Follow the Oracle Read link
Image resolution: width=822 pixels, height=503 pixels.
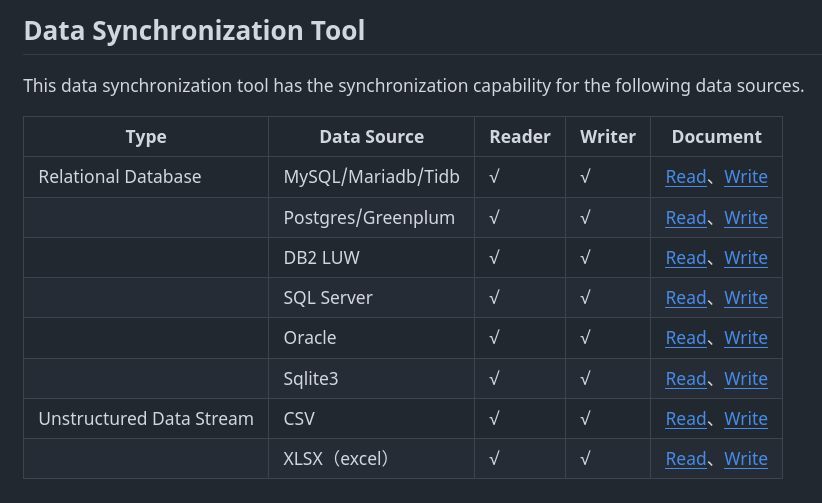[686, 338]
